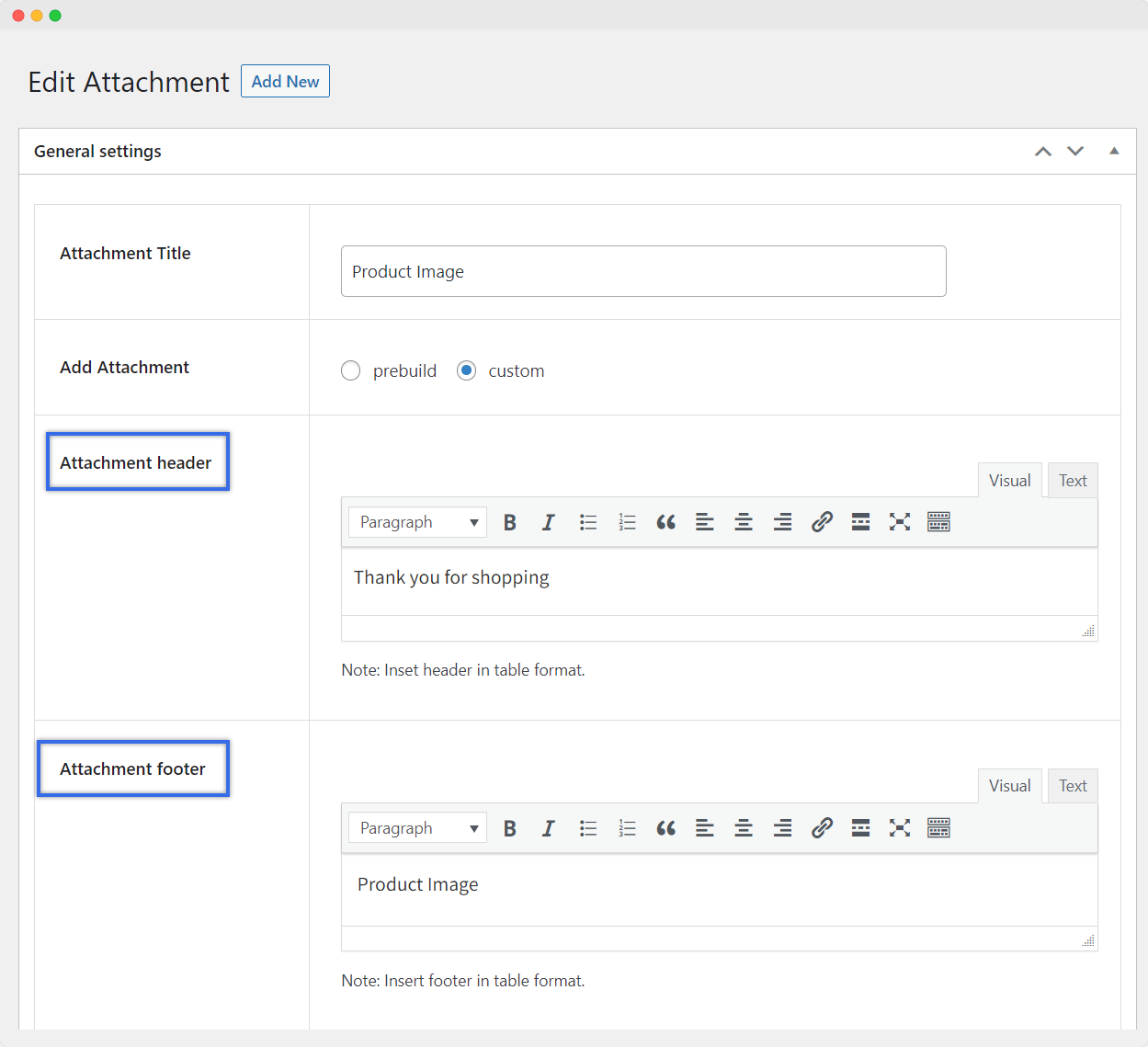1148x1047 pixels.
Task: Click Bold icon in header editor toolbar
Action: pos(509,522)
